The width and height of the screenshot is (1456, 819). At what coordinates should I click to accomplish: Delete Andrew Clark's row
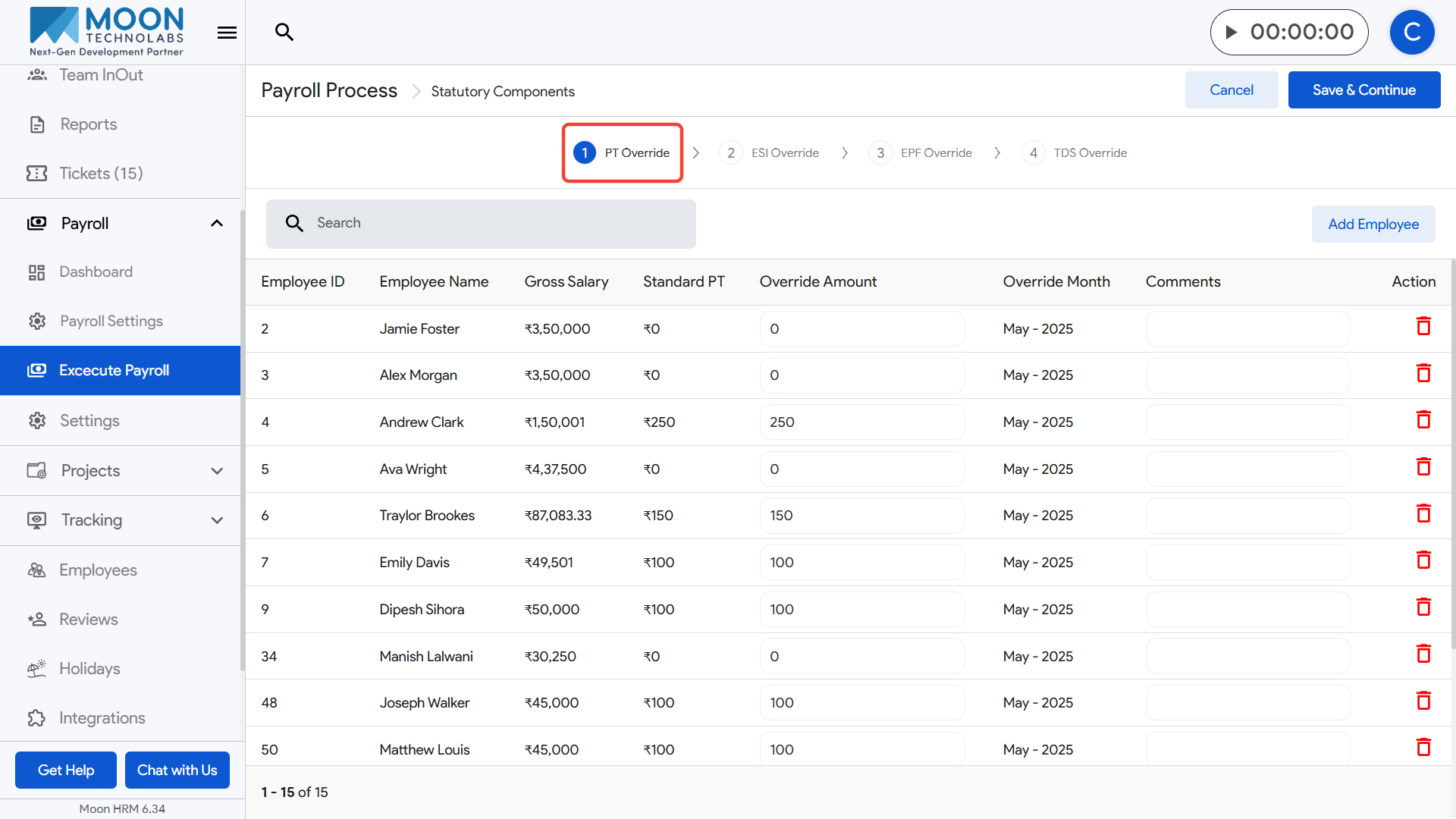point(1423,420)
